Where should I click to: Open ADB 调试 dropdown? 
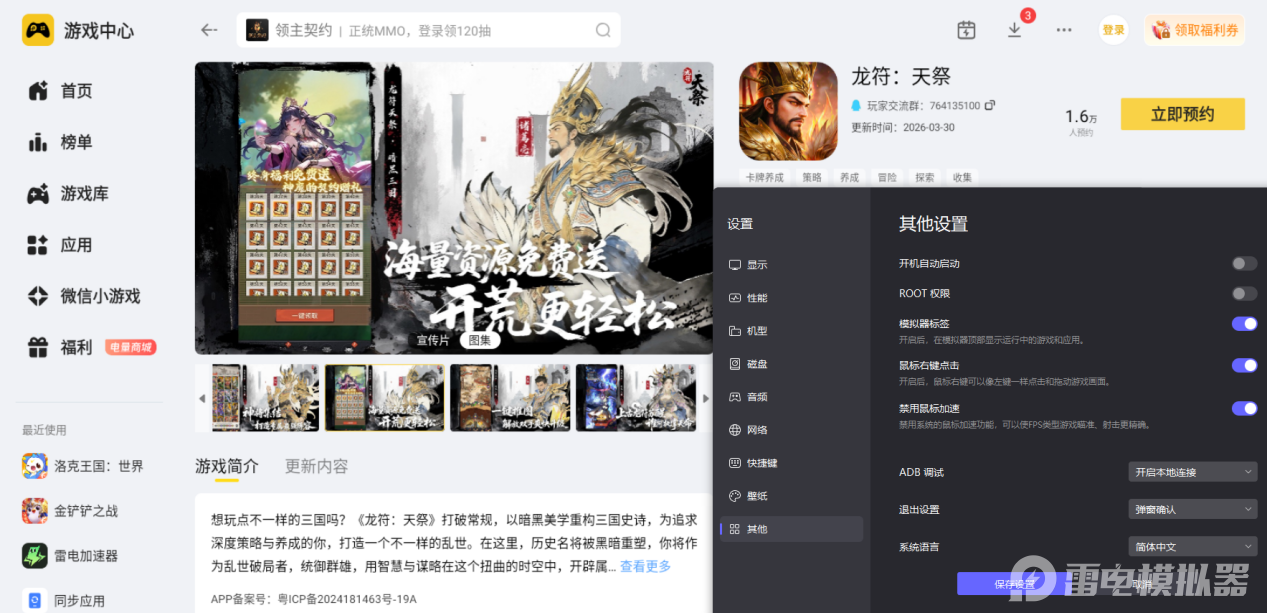coord(1192,472)
